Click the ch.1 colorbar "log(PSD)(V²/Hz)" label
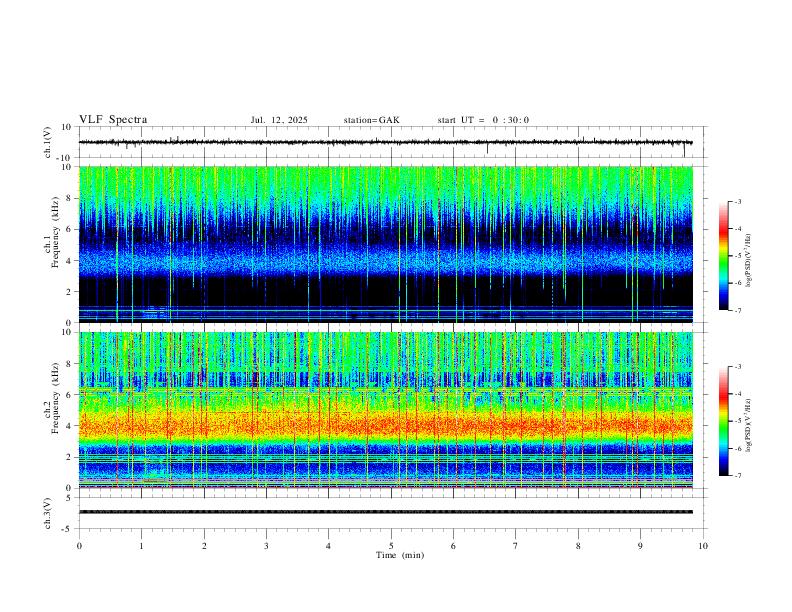 click(749, 260)
